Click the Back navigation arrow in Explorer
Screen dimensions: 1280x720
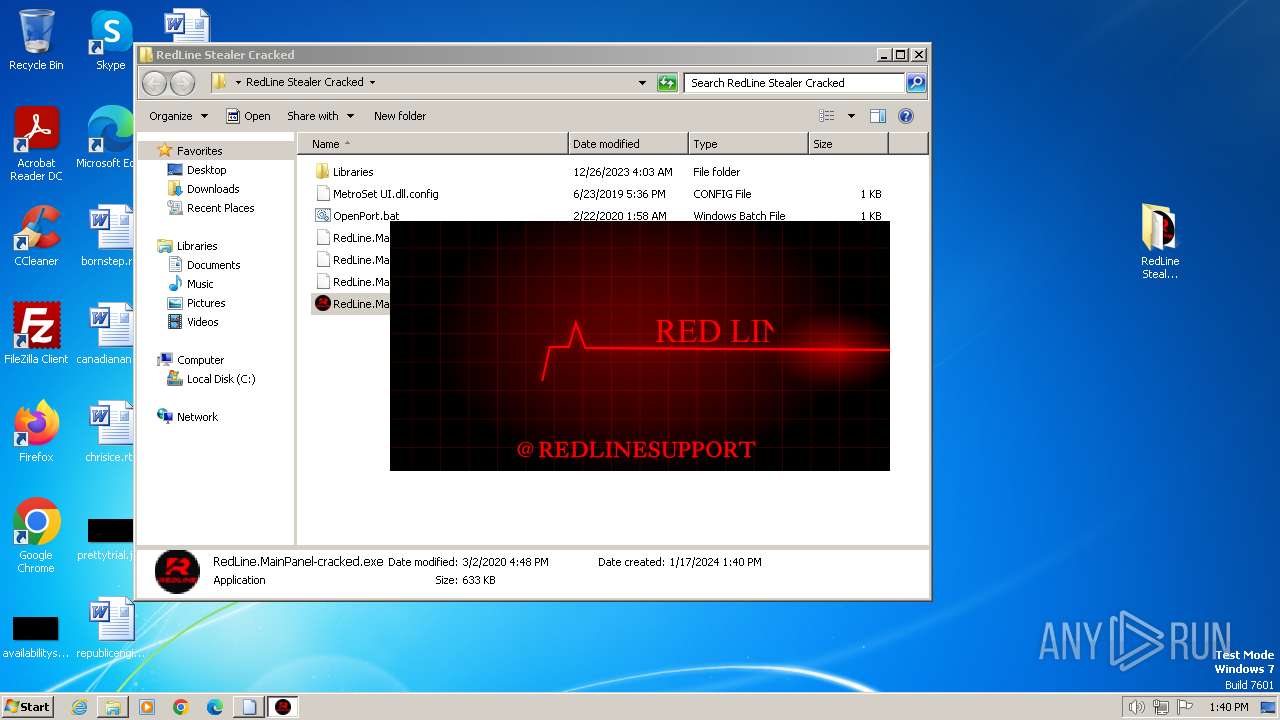pos(154,83)
